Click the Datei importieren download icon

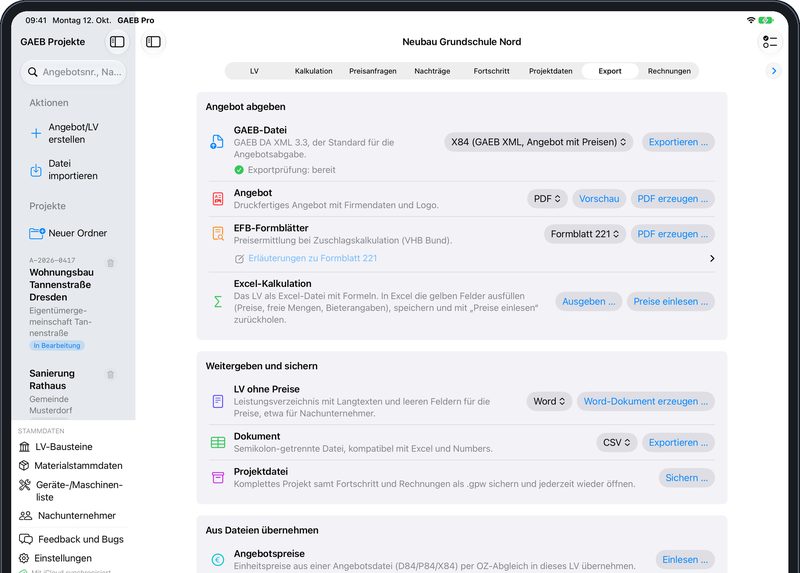point(36,170)
